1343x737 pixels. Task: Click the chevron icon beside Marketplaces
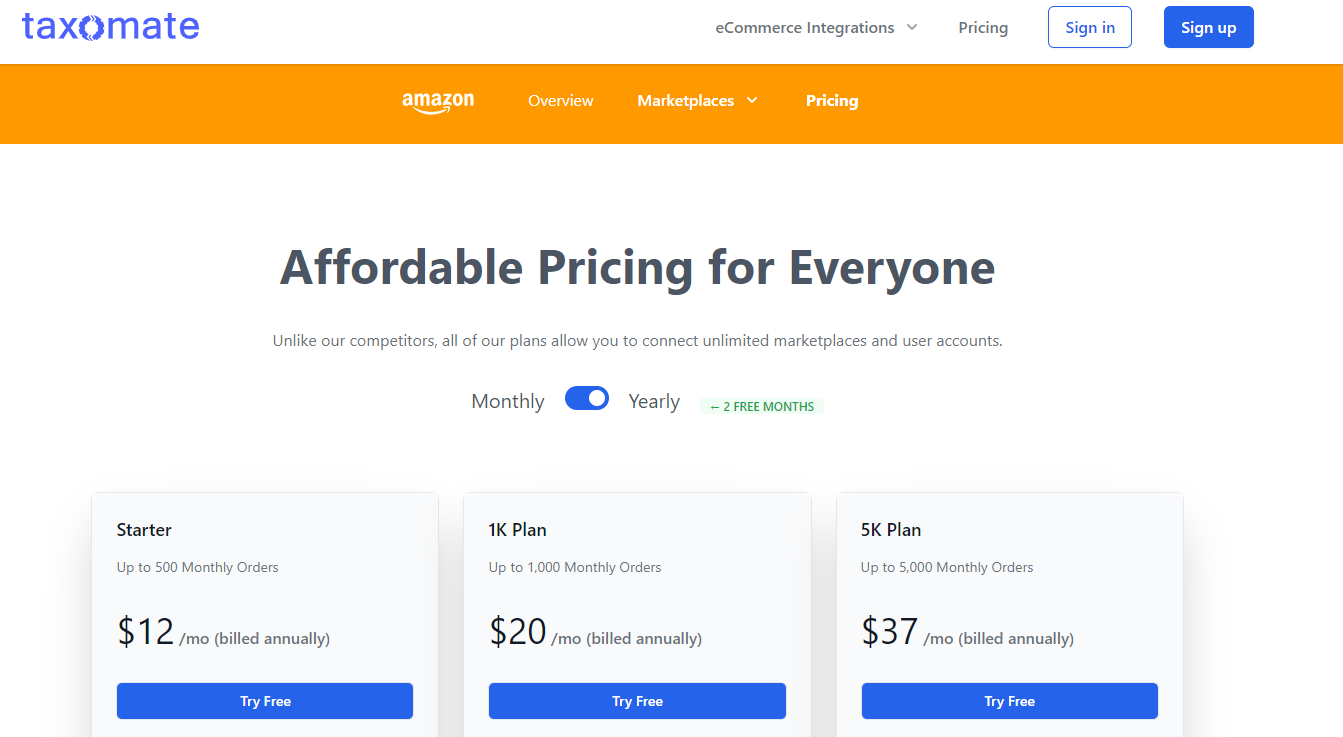click(752, 101)
